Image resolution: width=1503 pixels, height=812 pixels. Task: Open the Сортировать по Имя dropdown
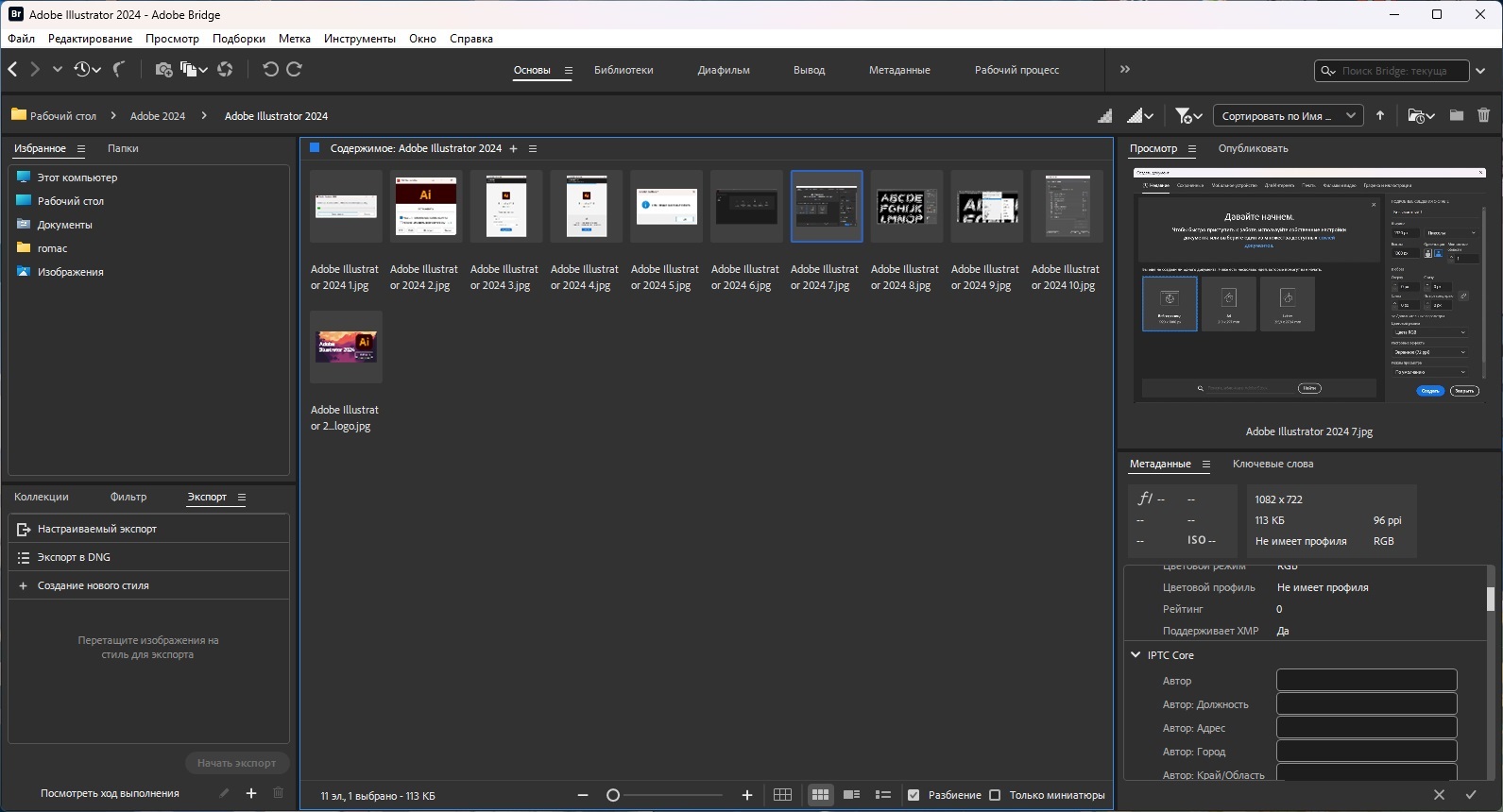pos(1288,116)
